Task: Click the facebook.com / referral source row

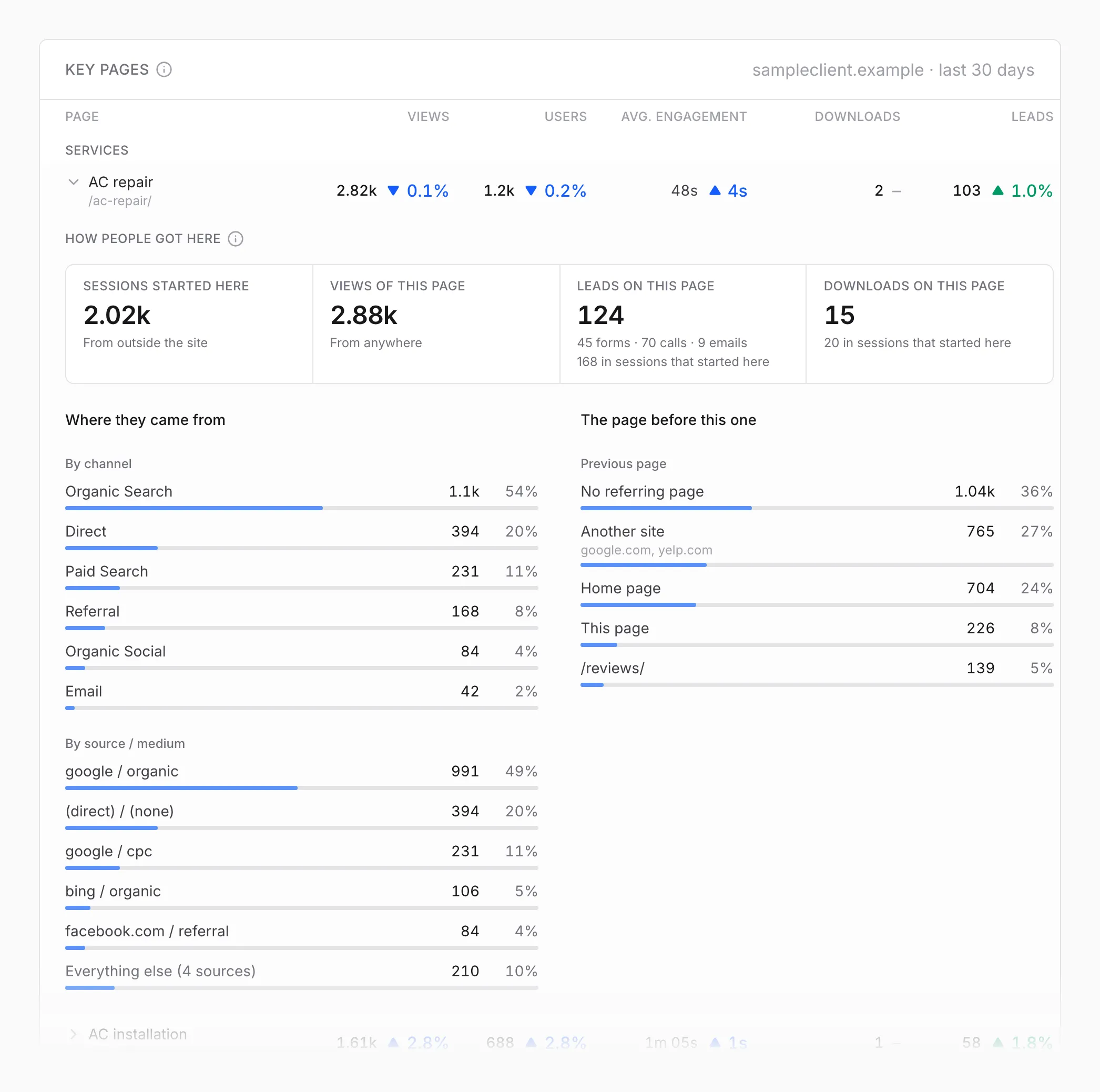Action: [302, 935]
